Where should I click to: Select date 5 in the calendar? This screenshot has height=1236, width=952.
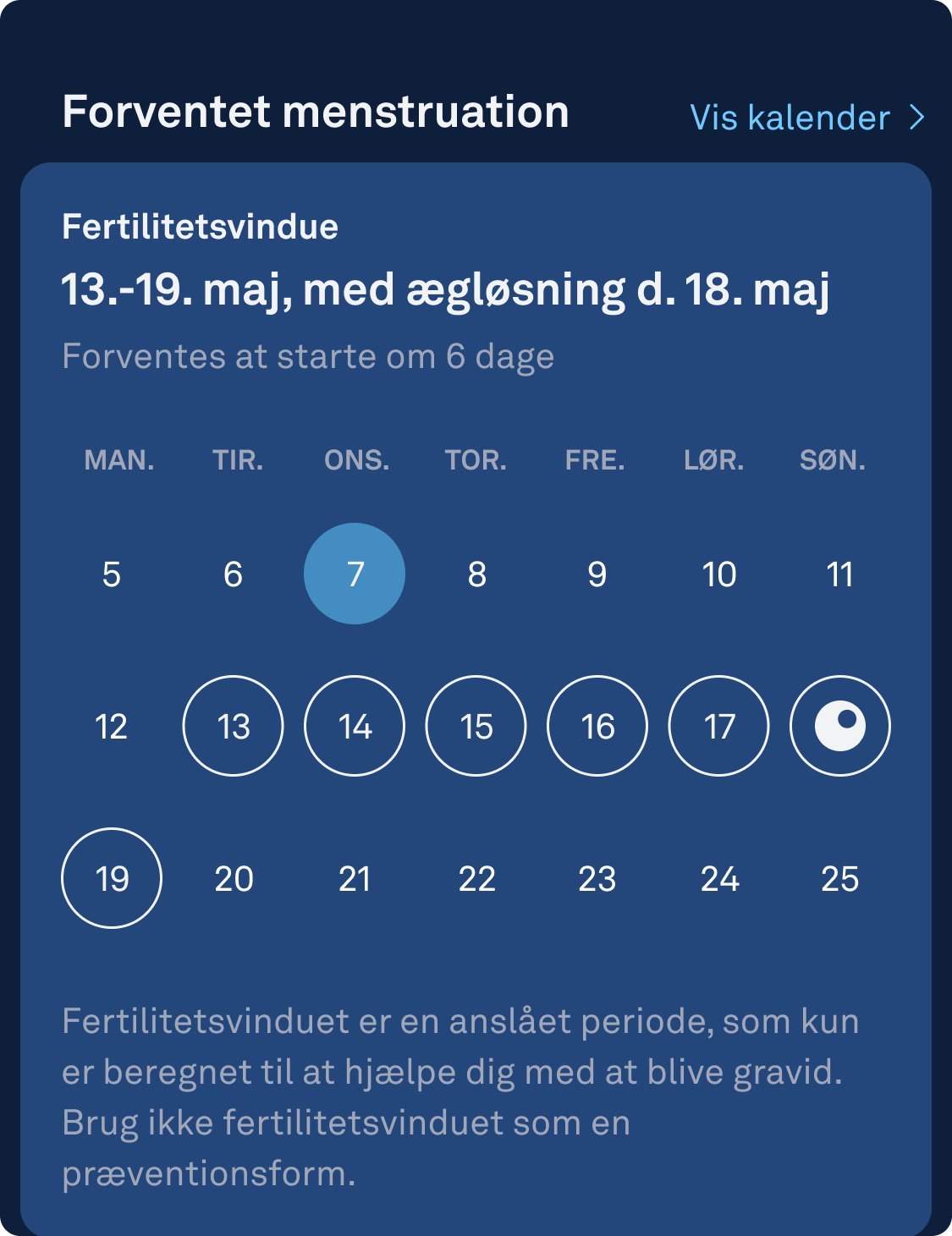point(112,574)
